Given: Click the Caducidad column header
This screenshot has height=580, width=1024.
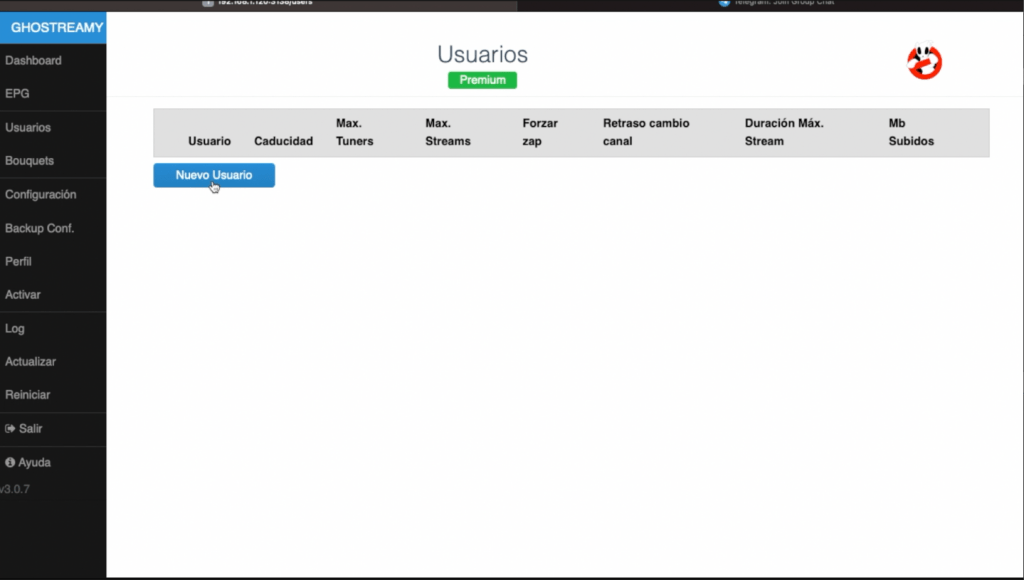Looking at the screenshot, I should pyautogui.click(x=283, y=141).
